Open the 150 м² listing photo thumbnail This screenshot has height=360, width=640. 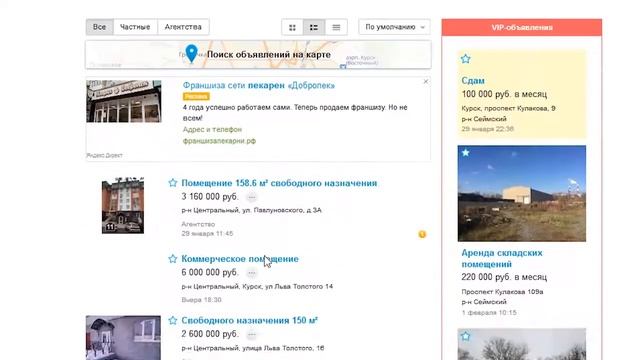(123, 338)
